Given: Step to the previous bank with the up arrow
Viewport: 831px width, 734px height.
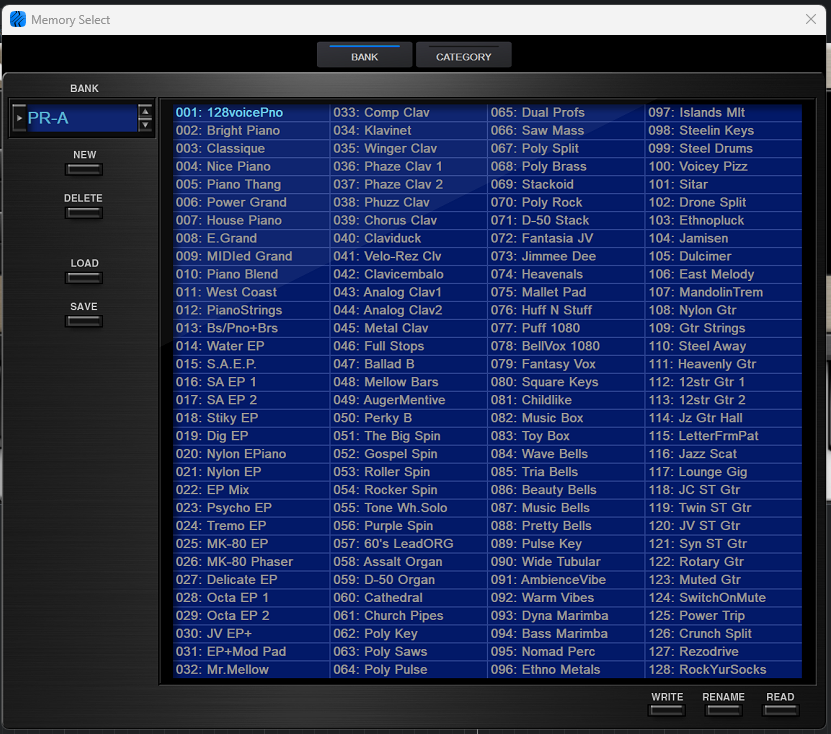Looking at the screenshot, I should (145, 111).
